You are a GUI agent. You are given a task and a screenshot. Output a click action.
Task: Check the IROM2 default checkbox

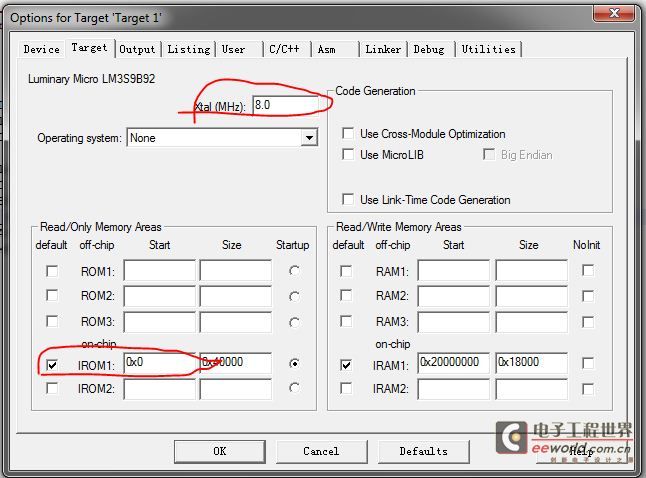52,388
